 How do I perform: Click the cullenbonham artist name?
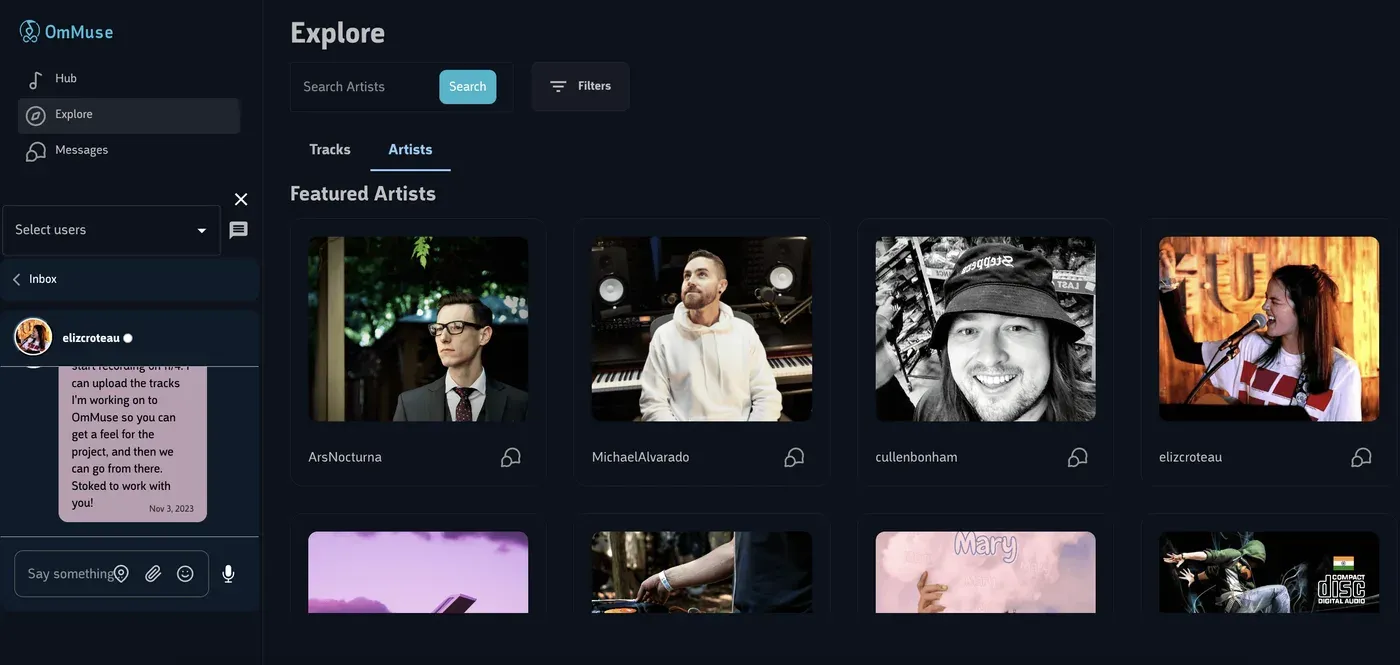tap(916, 457)
